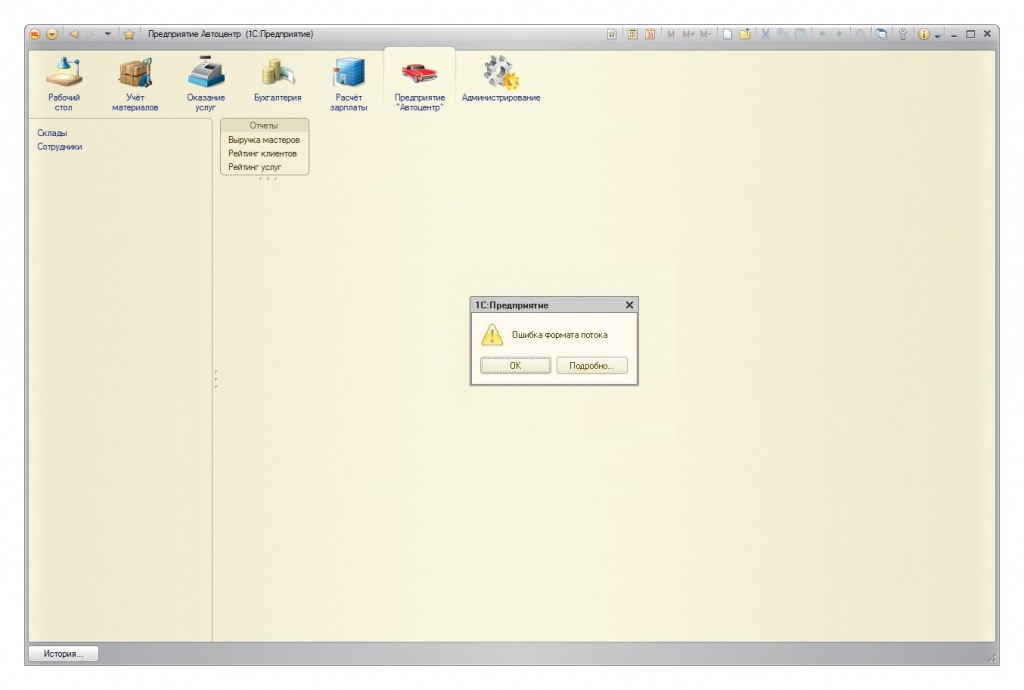Click the Ошибка формата потока message
Screen dimensions: 1024x690
[x=560, y=335]
